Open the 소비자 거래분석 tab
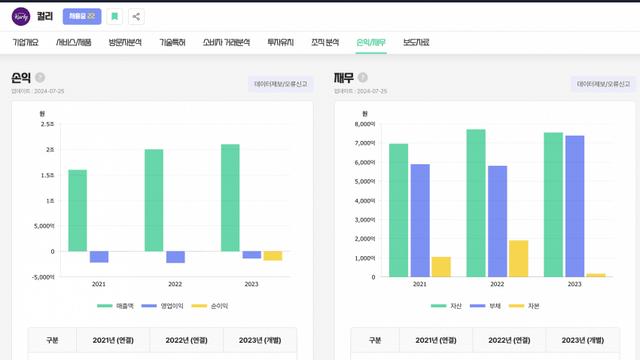Viewport: 640px width, 360px height. coord(226,42)
